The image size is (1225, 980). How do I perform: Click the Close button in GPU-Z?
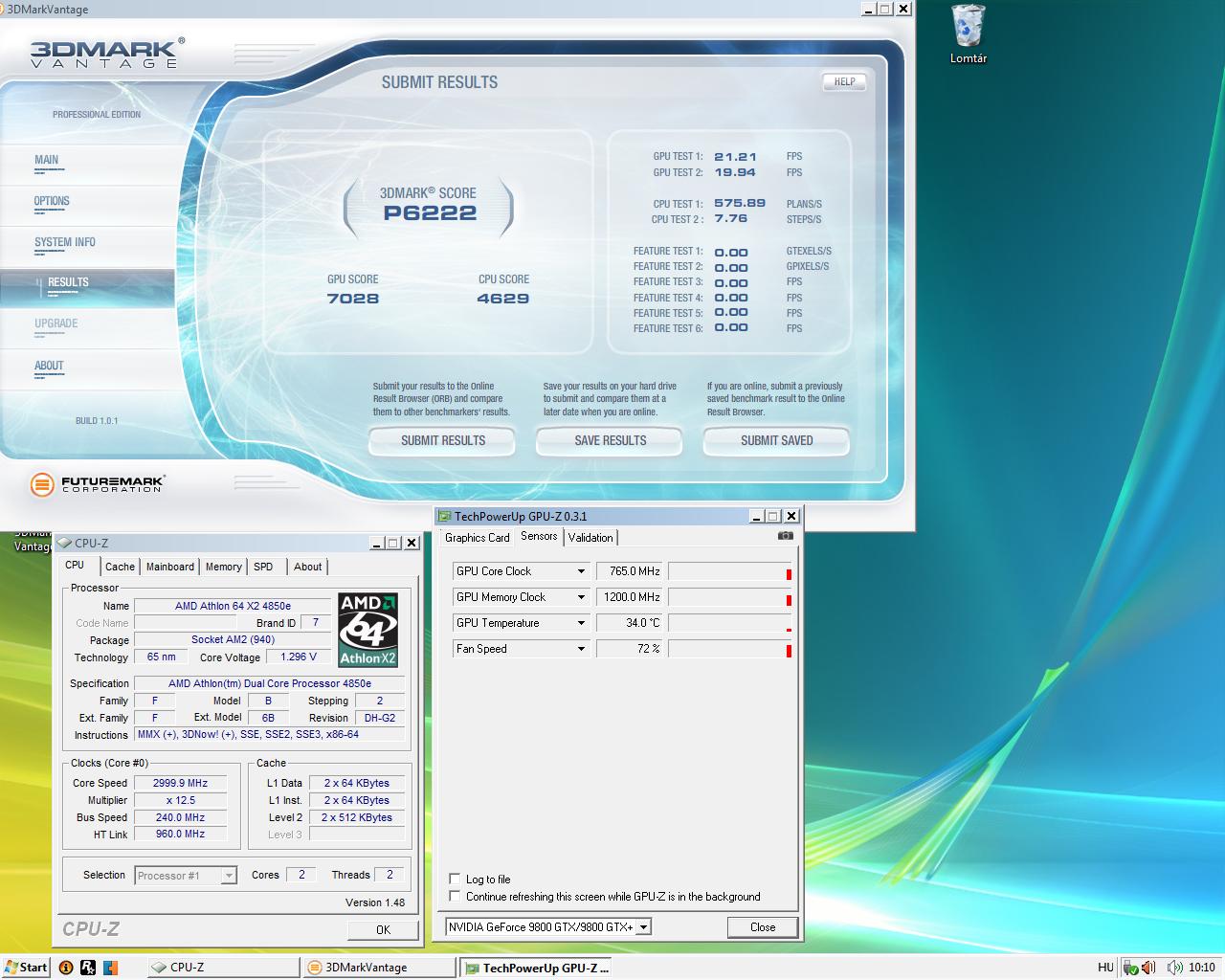click(x=763, y=926)
